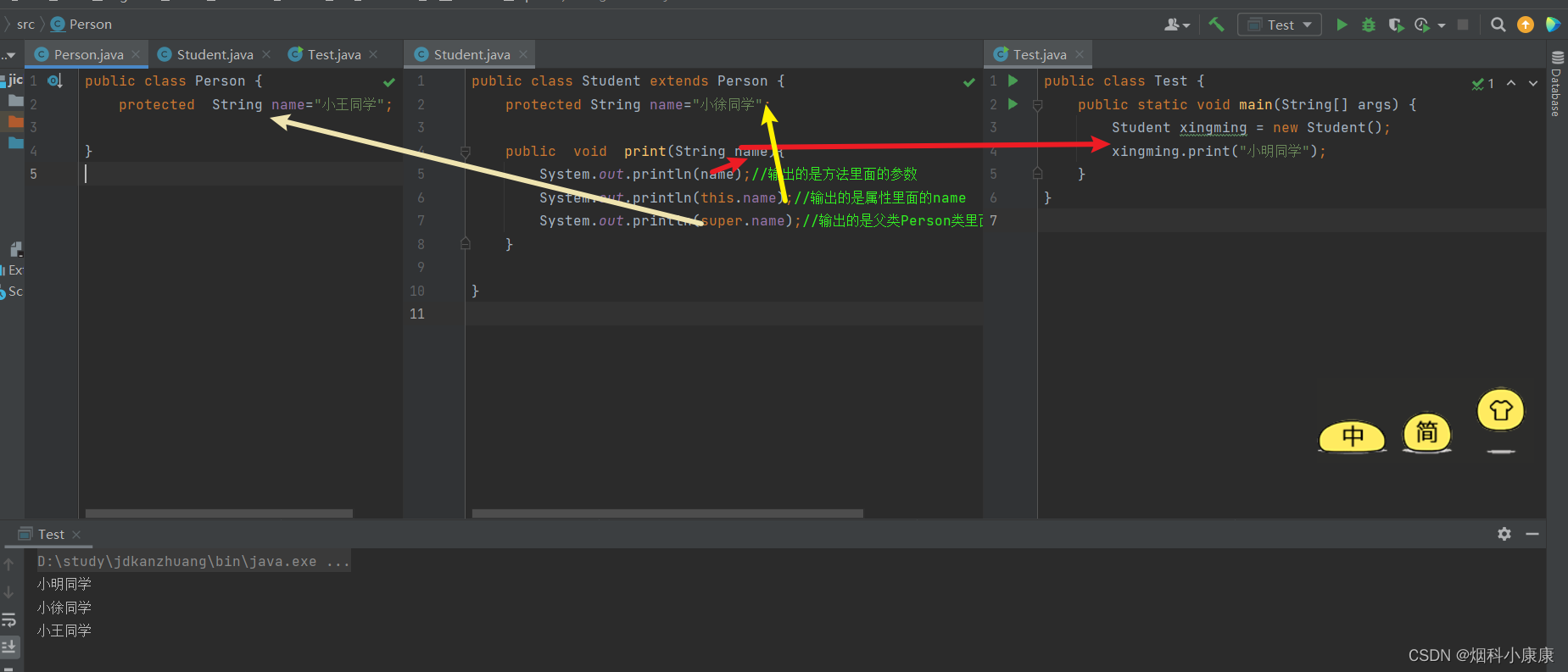1568x672 pixels.
Task: Click console output line 小王同学
Action: tap(64, 630)
